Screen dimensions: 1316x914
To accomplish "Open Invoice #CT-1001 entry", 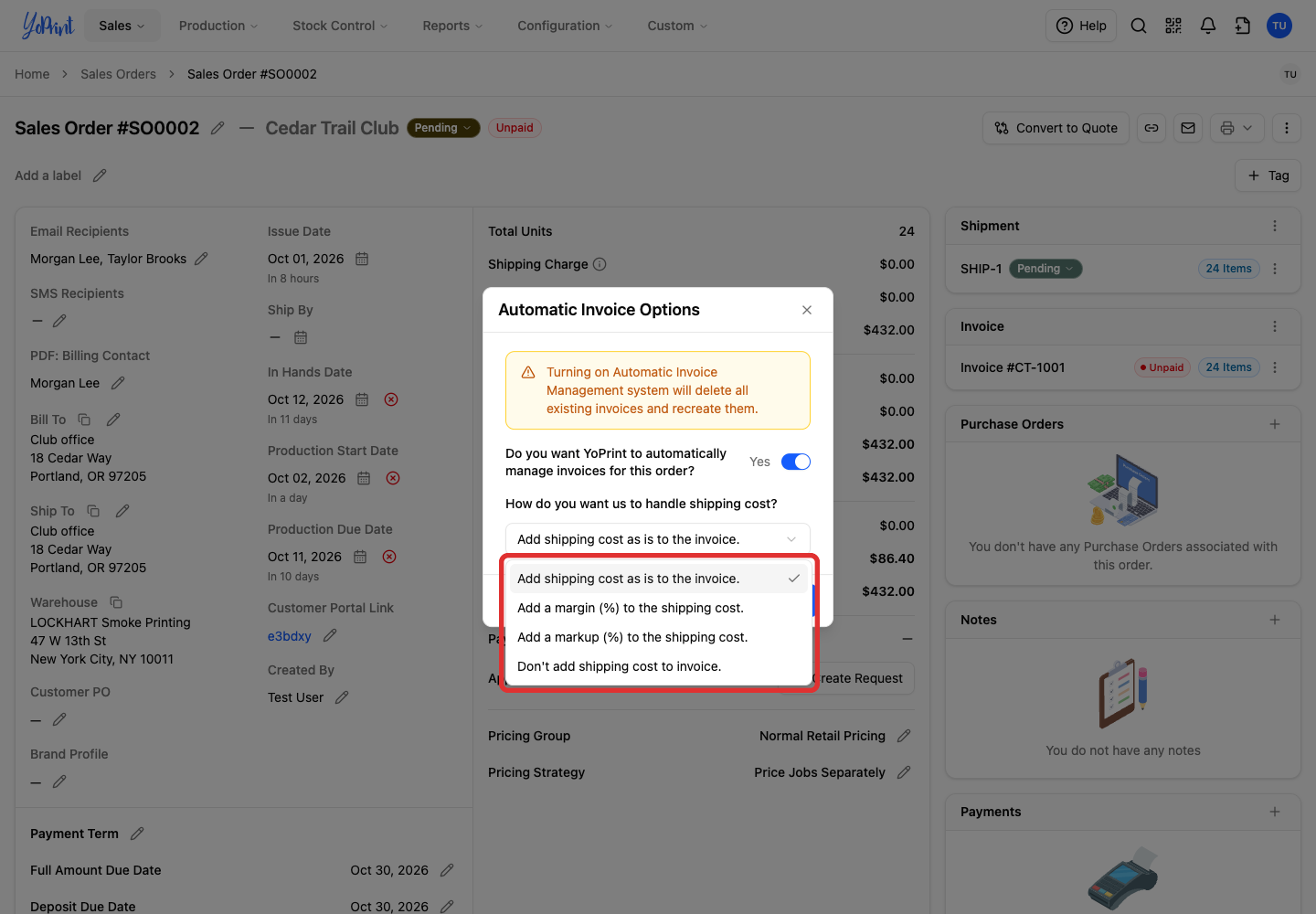I will point(1013,367).
